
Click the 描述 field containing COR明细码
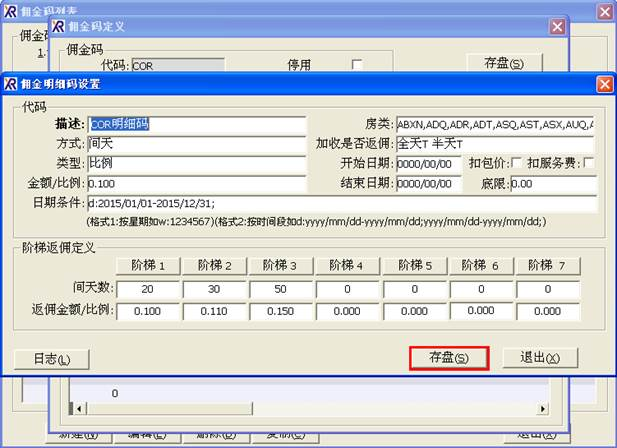[196, 124]
